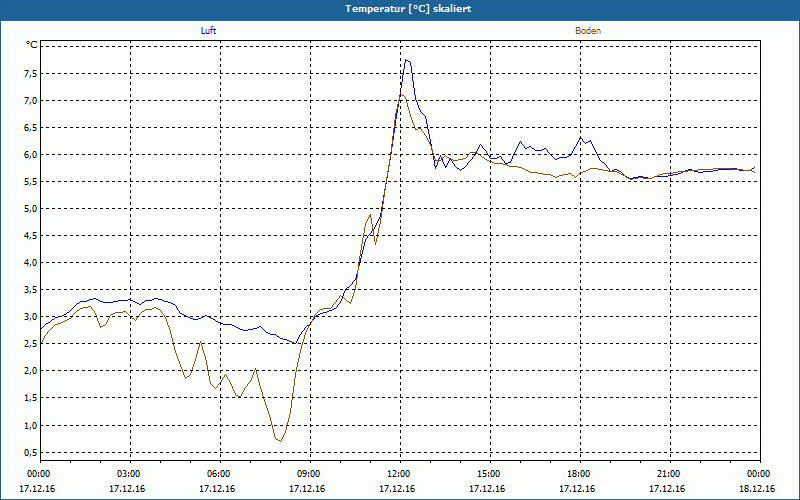Viewport: 800px width, 500px height.
Task: Click the blue Luft curve peak near 12:00
Action: pyautogui.click(x=407, y=60)
